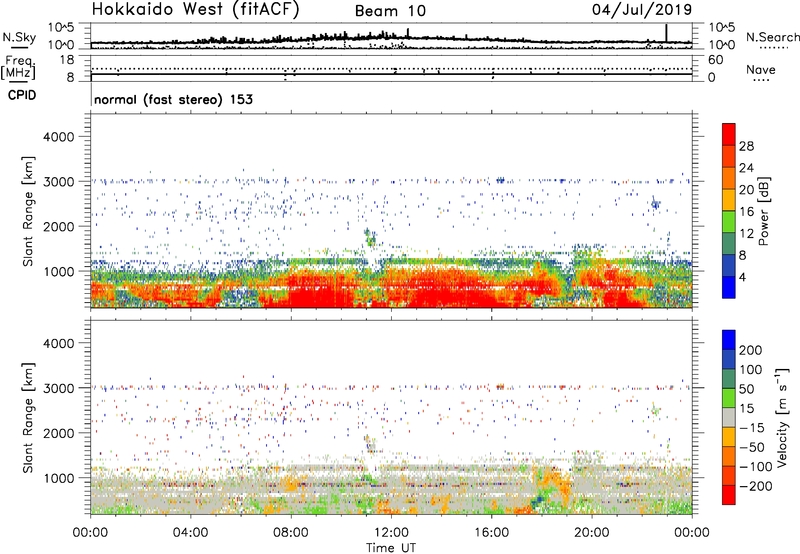The height and width of the screenshot is (554, 800).
Task: Click the '4000' tick on the power panel
Action: point(58,137)
